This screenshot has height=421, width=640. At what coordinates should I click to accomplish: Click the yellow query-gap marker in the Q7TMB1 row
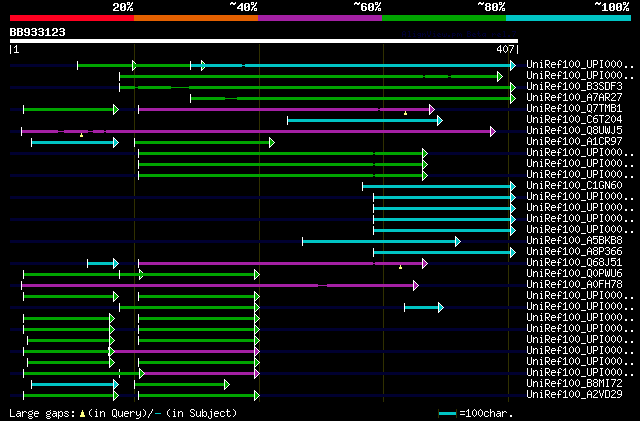[x=405, y=113]
